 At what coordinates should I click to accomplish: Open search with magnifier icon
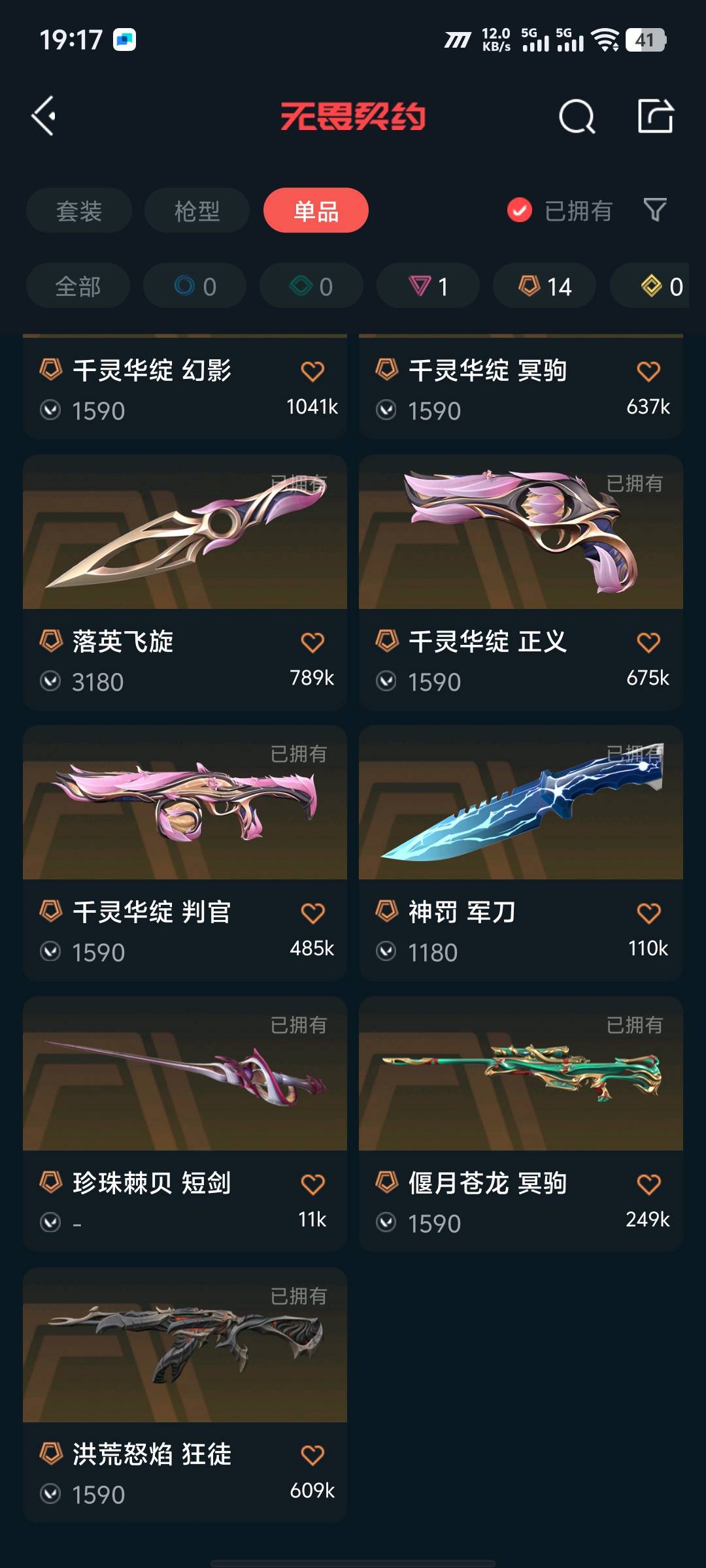click(x=577, y=116)
